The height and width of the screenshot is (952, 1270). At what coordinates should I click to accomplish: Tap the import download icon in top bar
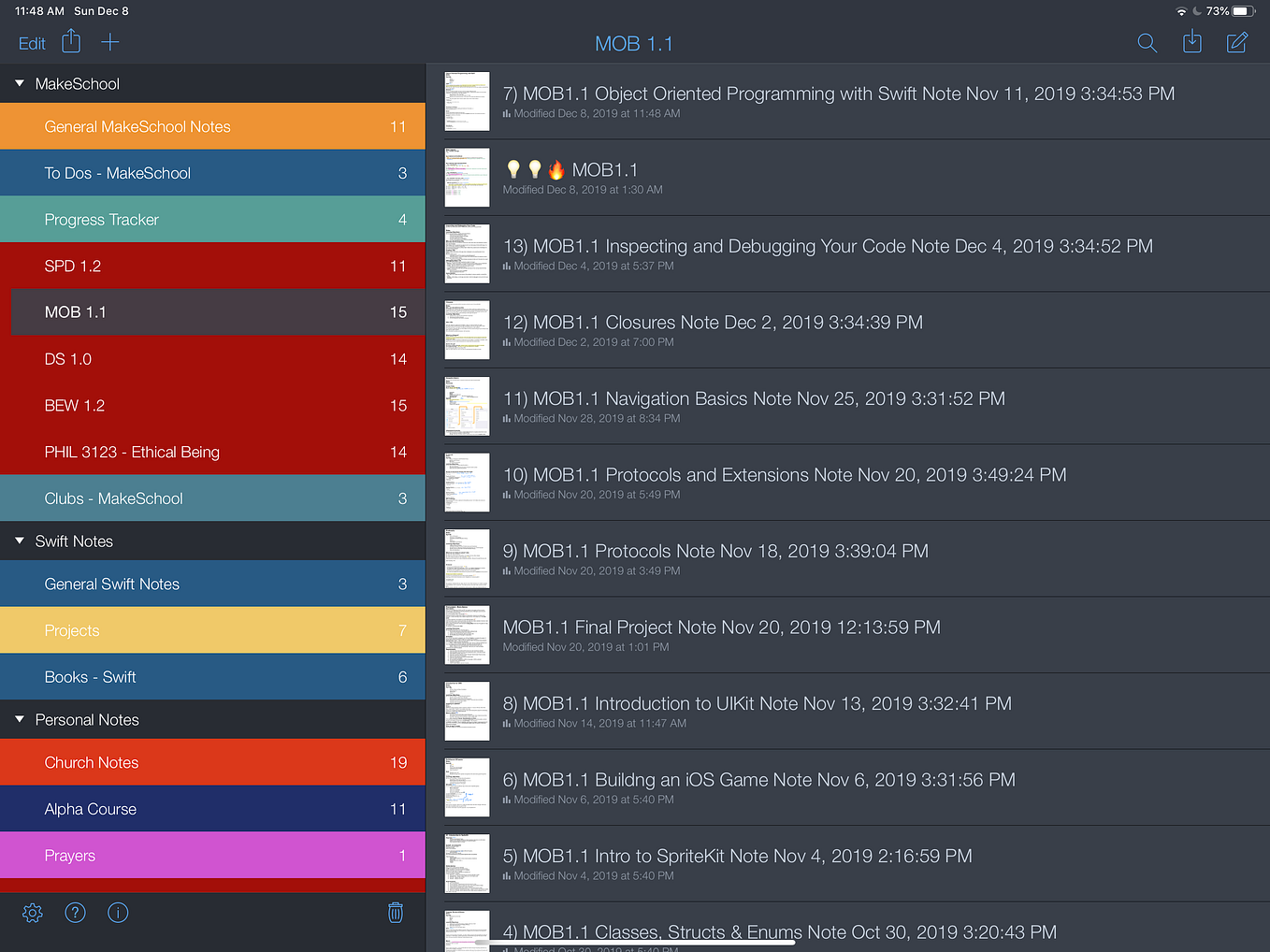point(1192,42)
